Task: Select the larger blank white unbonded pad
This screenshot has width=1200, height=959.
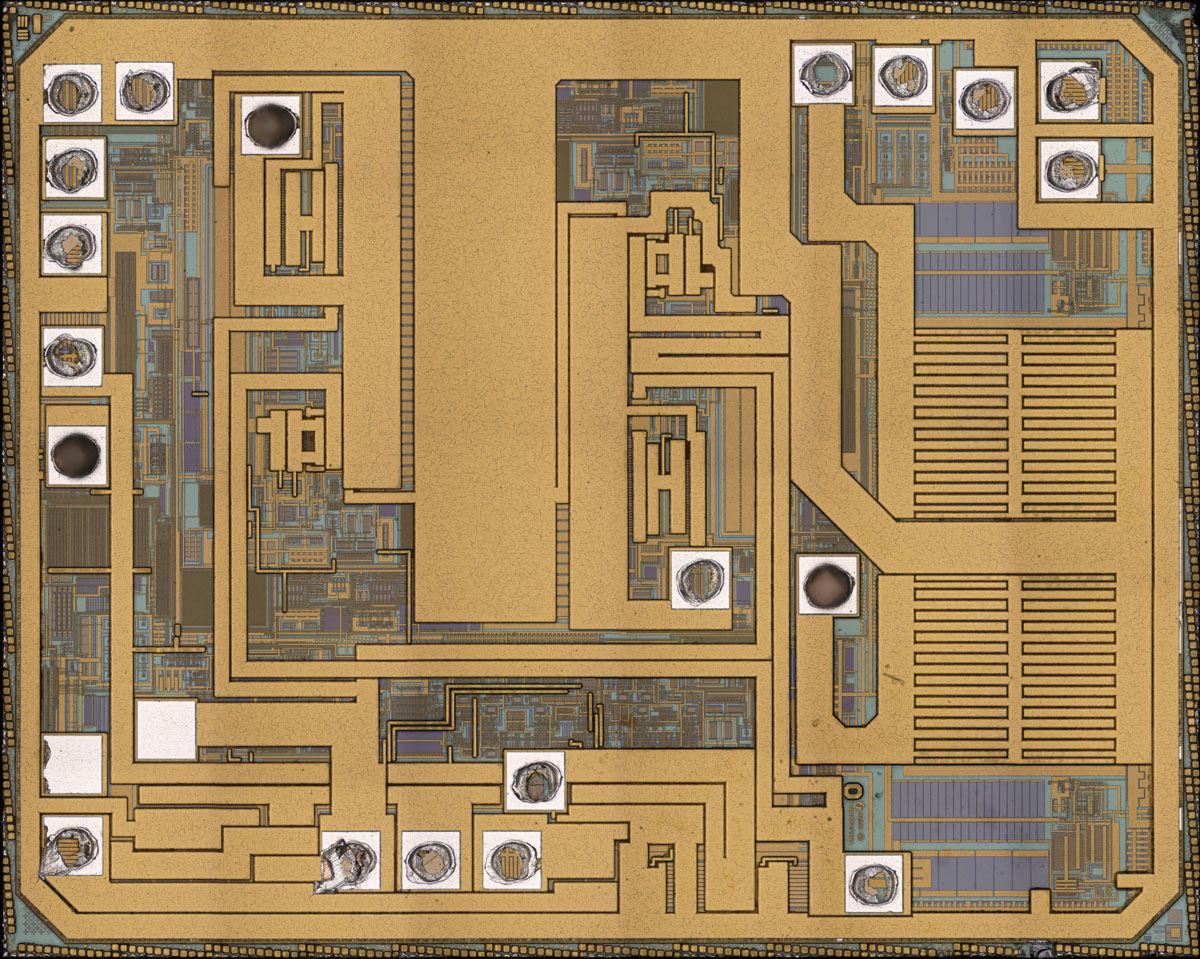Action: pos(166,730)
